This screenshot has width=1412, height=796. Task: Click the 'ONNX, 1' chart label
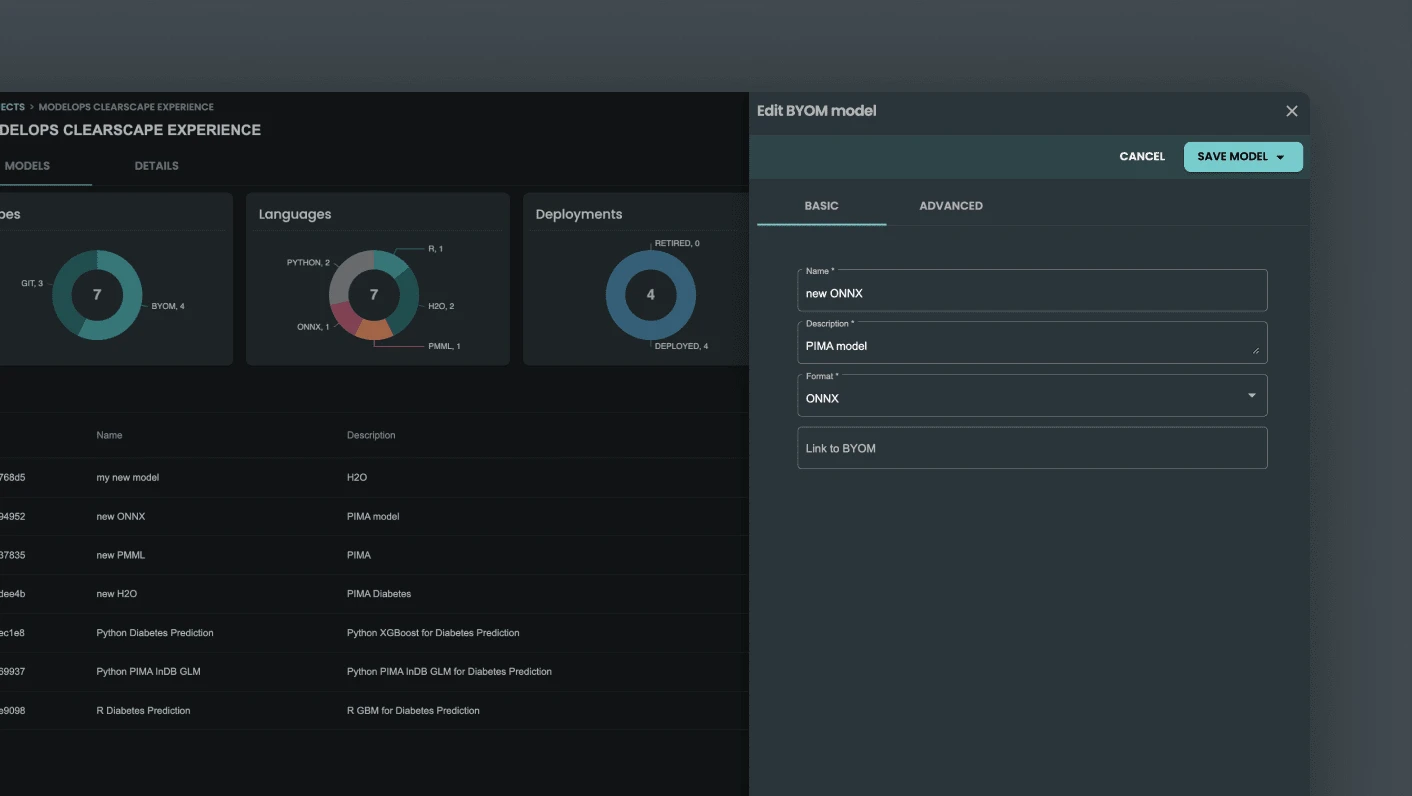point(313,327)
